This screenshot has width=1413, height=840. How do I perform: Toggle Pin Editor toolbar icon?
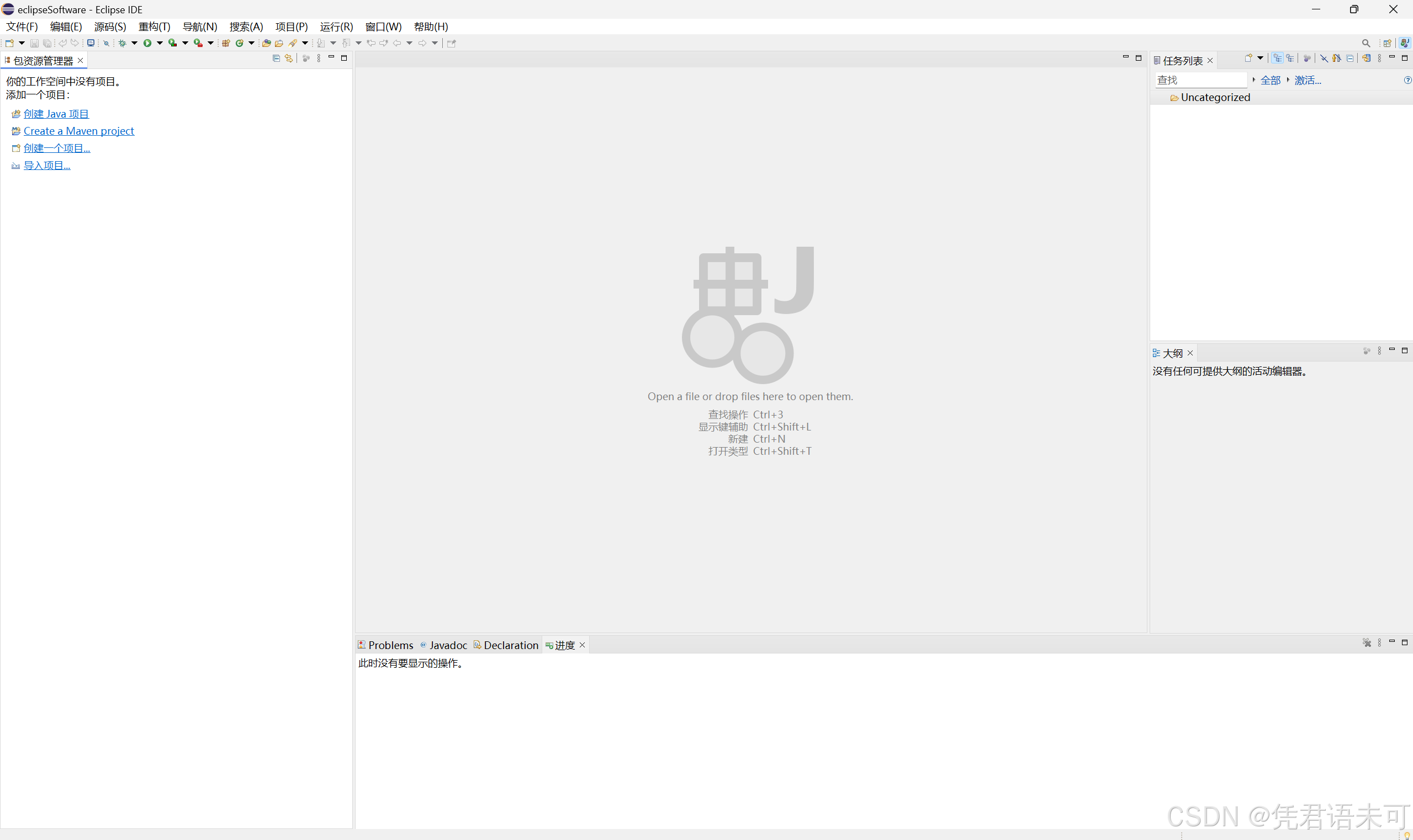(451, 43)
